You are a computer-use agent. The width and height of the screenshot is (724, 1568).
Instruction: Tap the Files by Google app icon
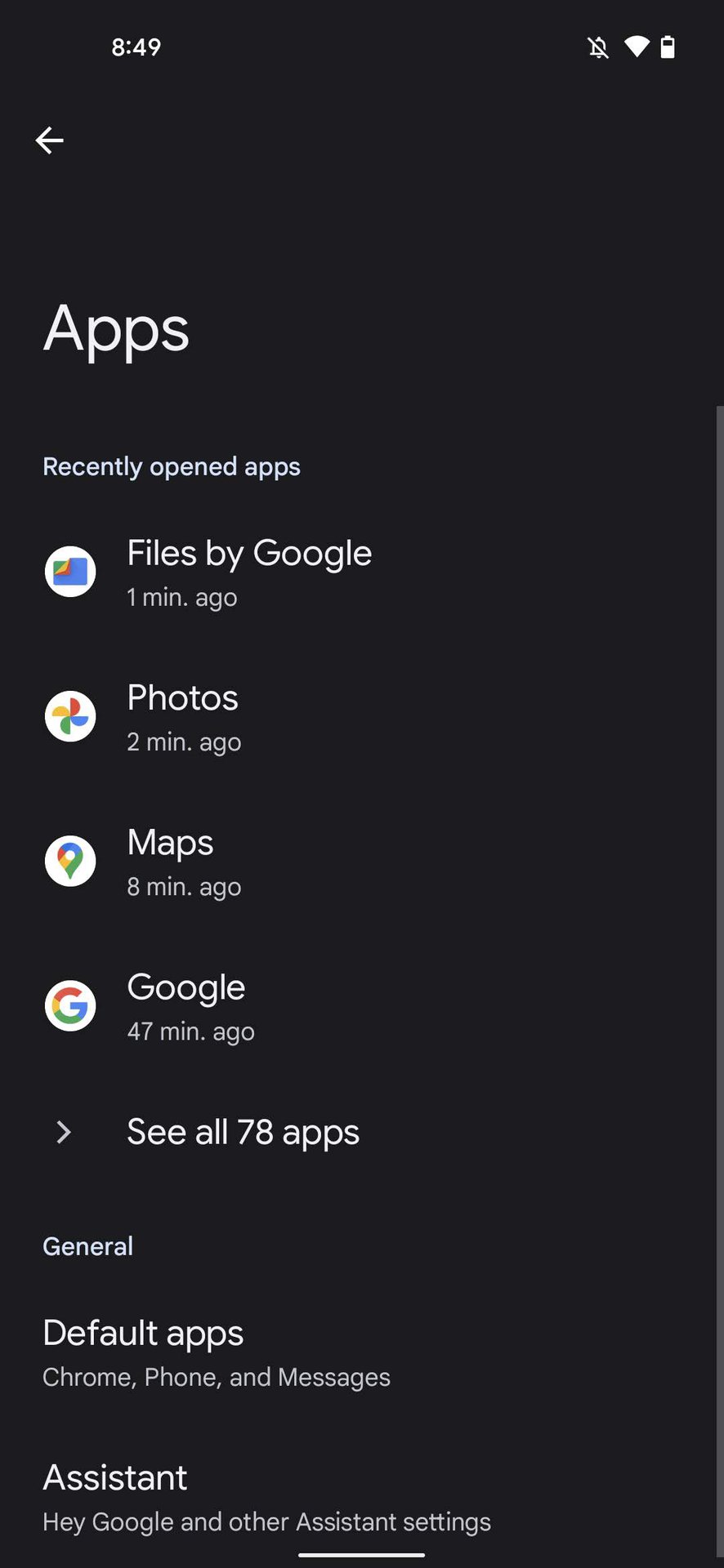pos(70,572)
